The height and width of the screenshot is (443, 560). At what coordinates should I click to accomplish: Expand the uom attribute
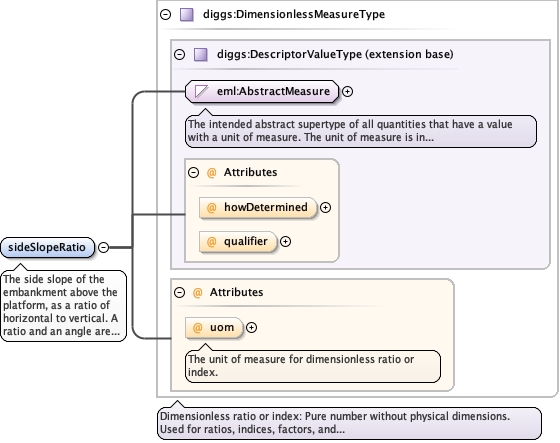tap(251, 328)
